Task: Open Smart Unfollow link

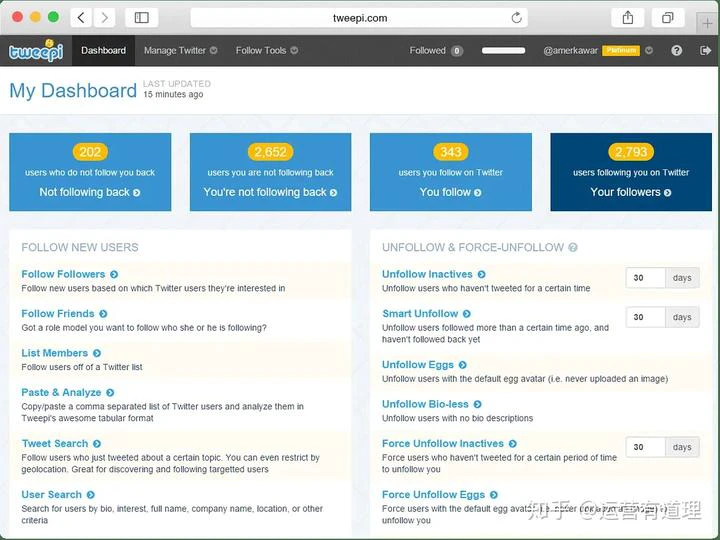Action: 420,314
